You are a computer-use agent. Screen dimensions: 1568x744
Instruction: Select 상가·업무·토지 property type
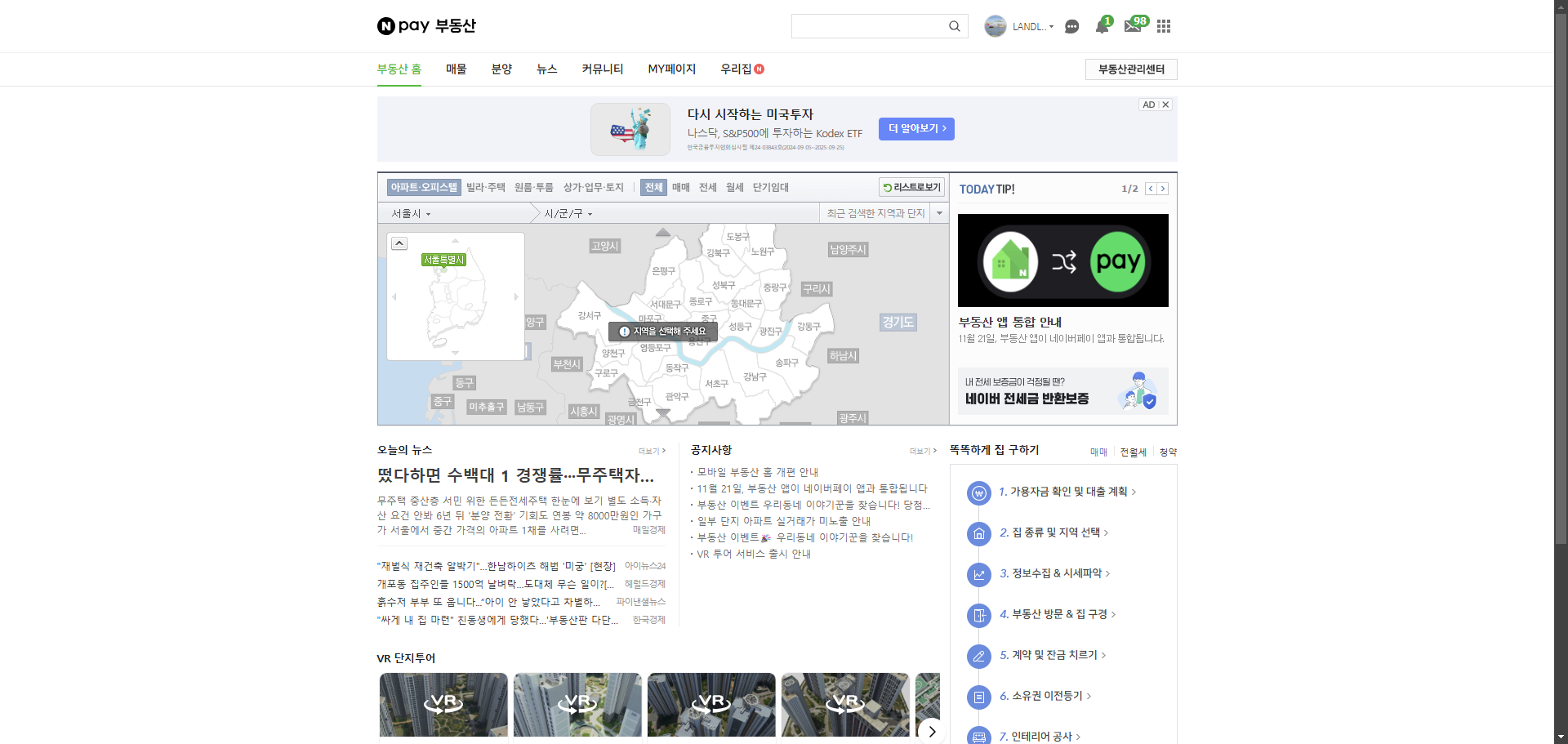[594, 187]
